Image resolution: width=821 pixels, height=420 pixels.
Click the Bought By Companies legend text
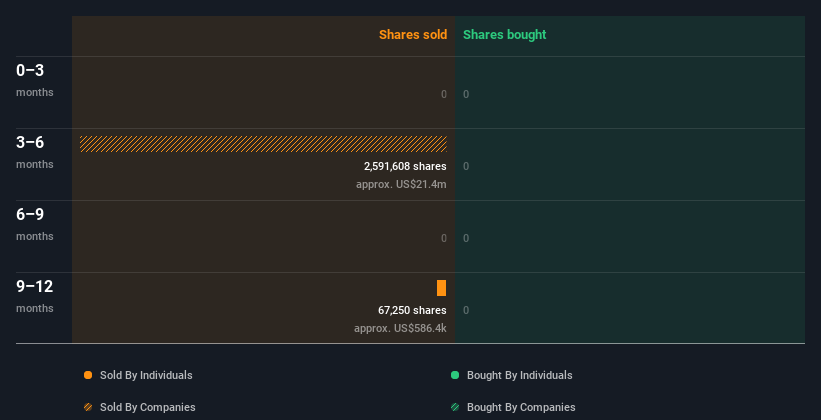[x=521, y=407]
